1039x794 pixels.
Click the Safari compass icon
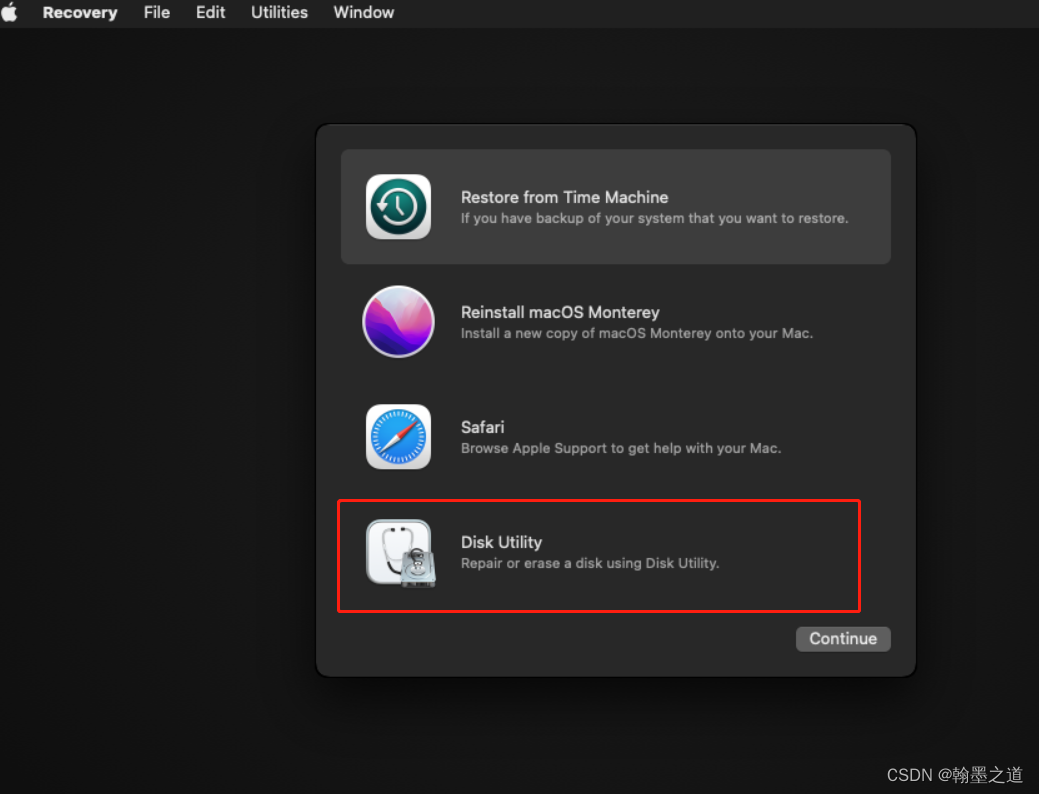coord(398,437)
